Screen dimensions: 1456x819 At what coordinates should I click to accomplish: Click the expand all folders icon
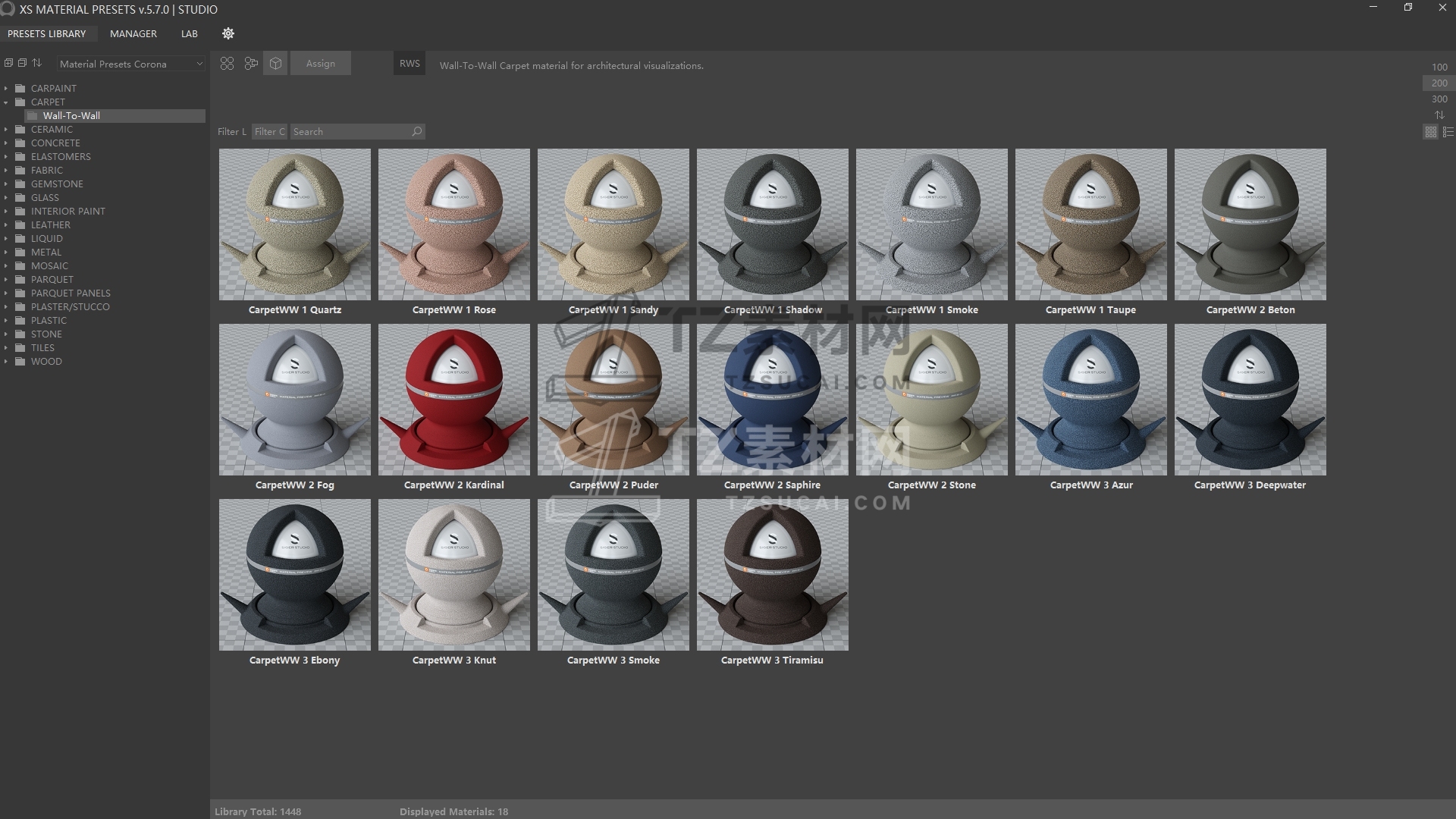coord(8,63)
